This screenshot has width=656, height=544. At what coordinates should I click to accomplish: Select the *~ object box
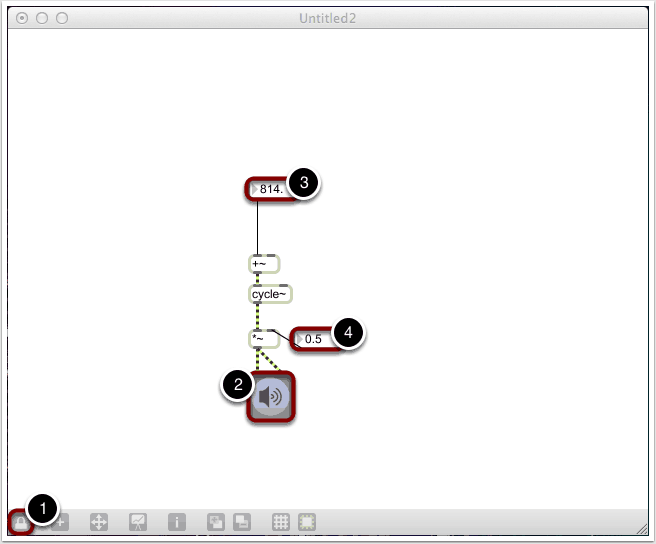[264, 339]
